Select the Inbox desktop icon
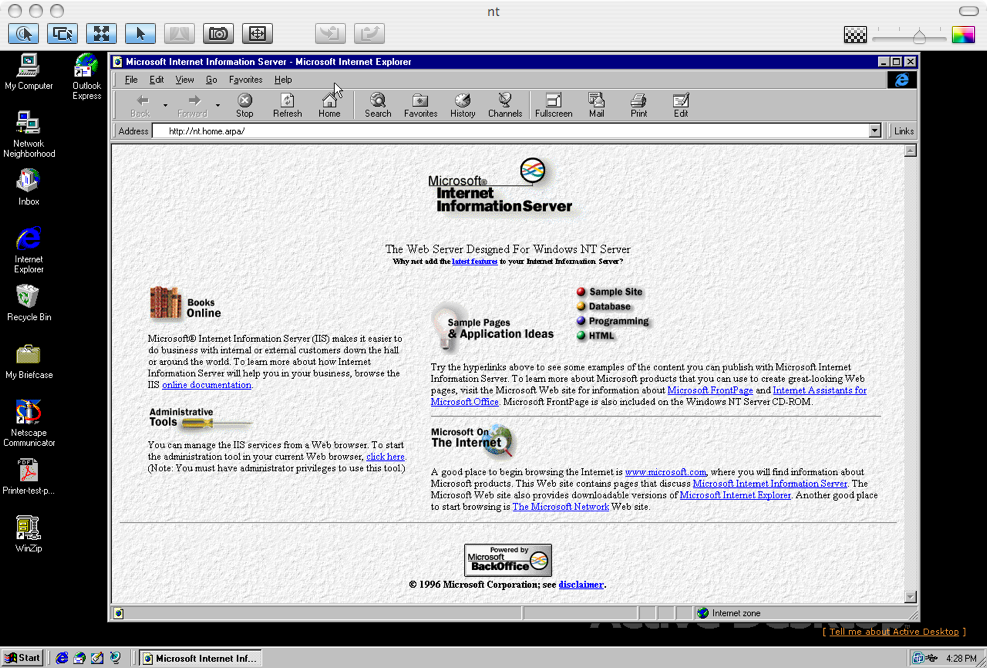The image size is (987, 668). [x=28, y=187]
